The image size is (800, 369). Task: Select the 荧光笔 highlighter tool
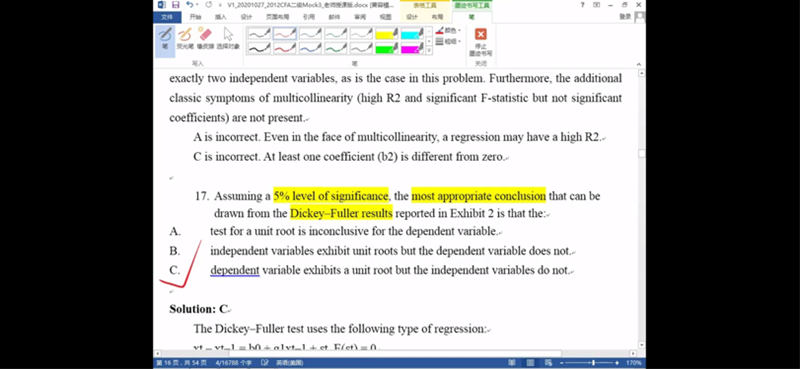point(185,38)
